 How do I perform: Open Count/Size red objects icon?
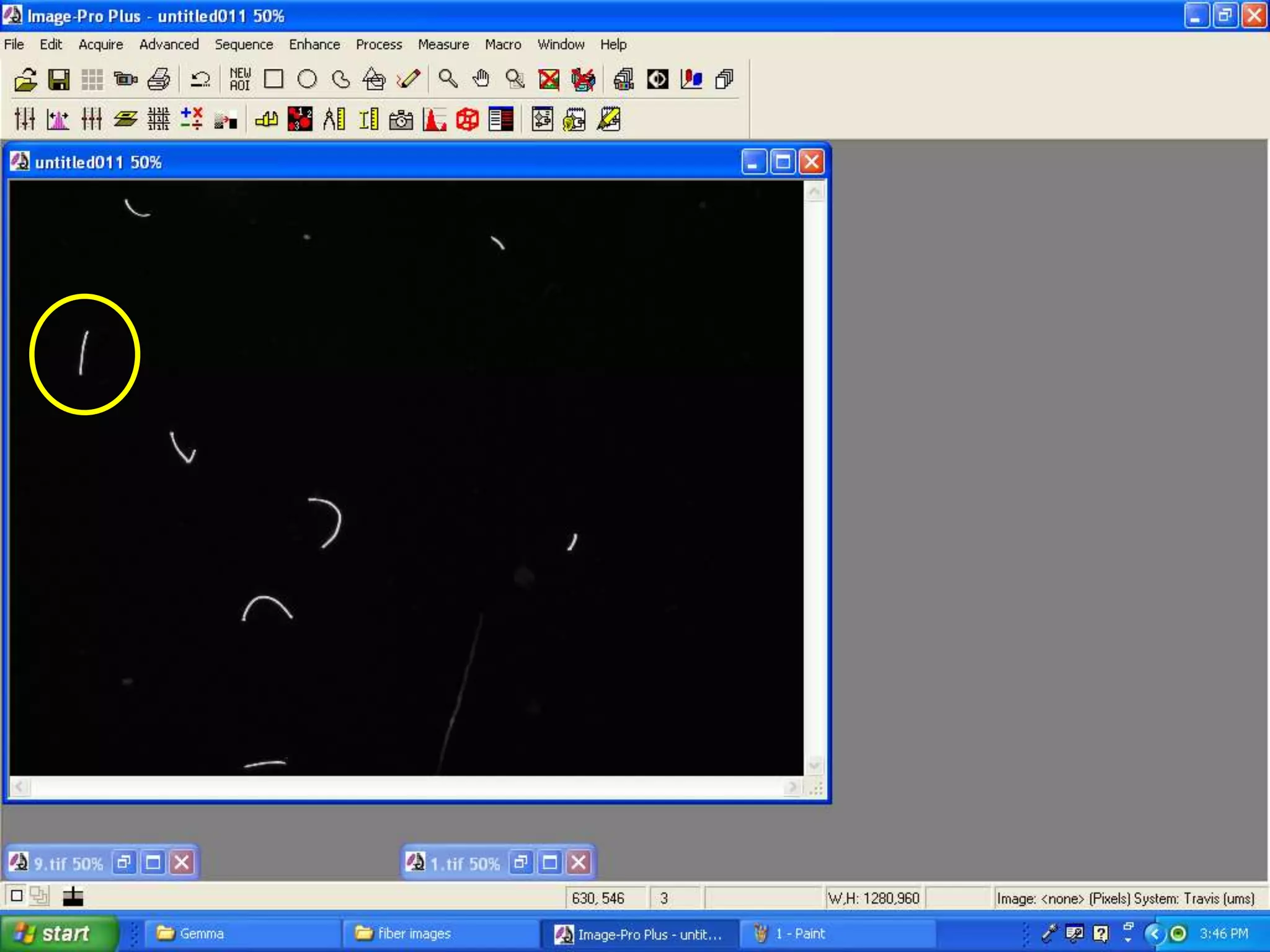point(300,119)
